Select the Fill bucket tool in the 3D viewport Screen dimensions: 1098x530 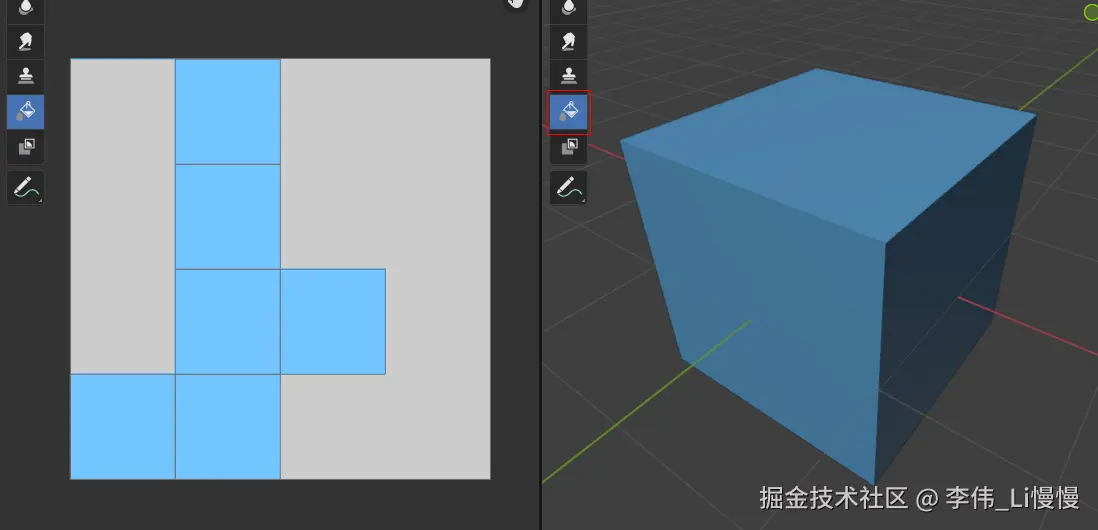(569, 112)
